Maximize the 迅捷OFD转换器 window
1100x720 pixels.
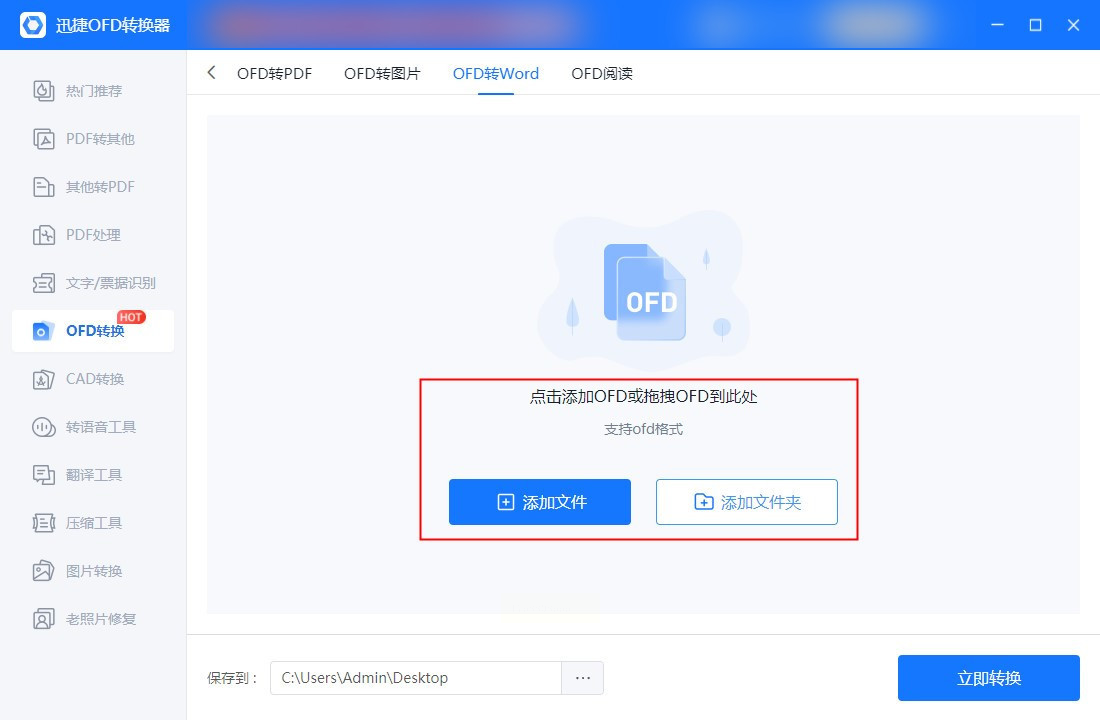pyautogui.click(x=1035, y=25)
